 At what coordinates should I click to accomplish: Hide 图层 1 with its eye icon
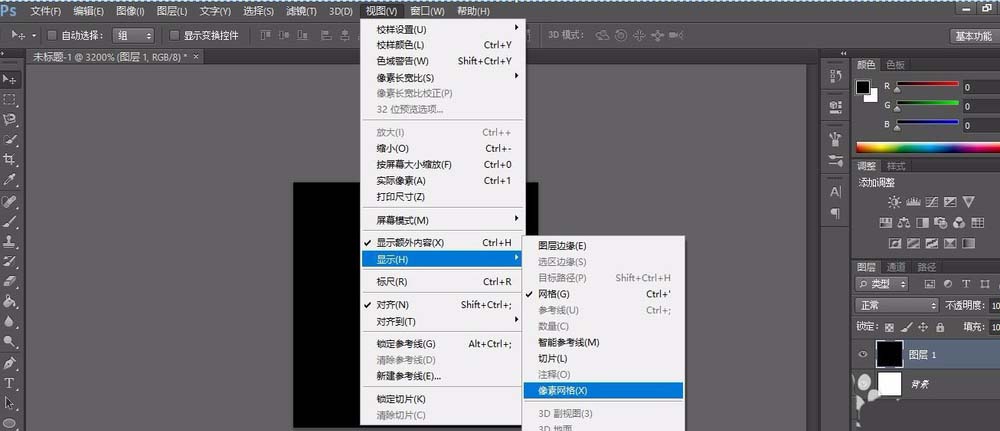pyautogui.click(x=862, y=354)
